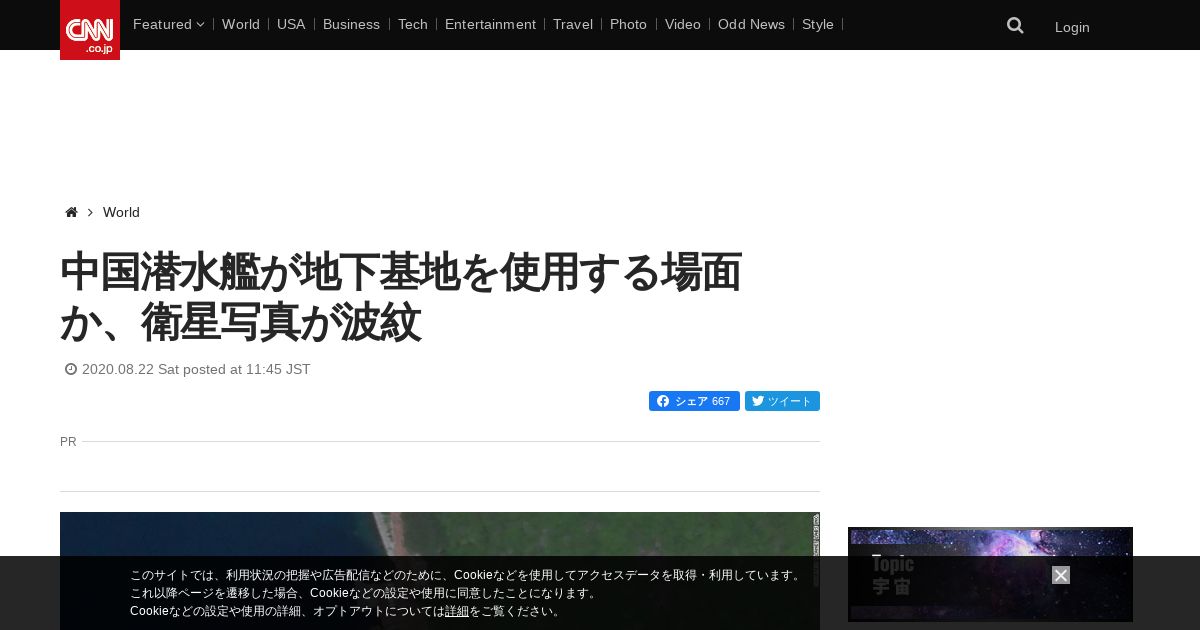Tweet the article with ツイート button

coord(782,401)
